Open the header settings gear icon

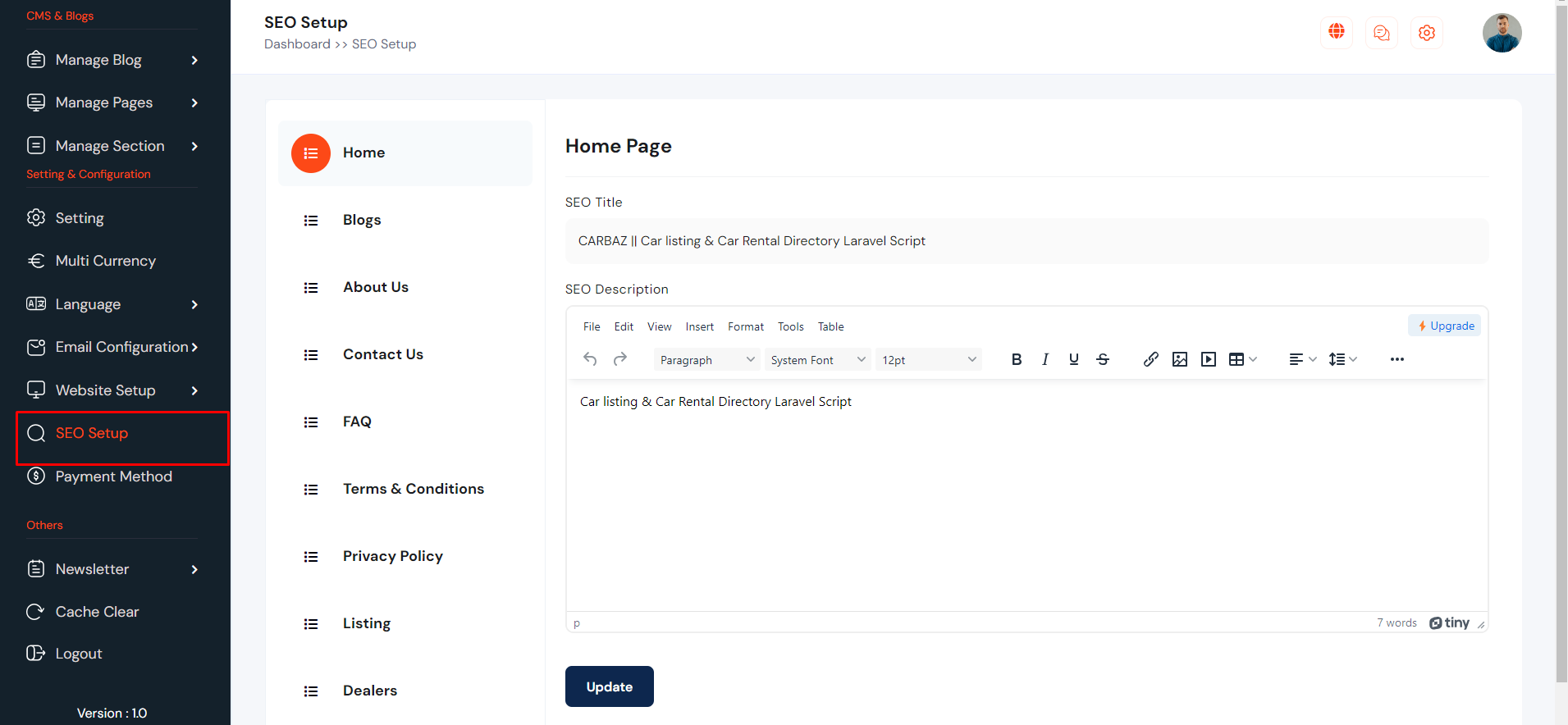pos(1426,33)
